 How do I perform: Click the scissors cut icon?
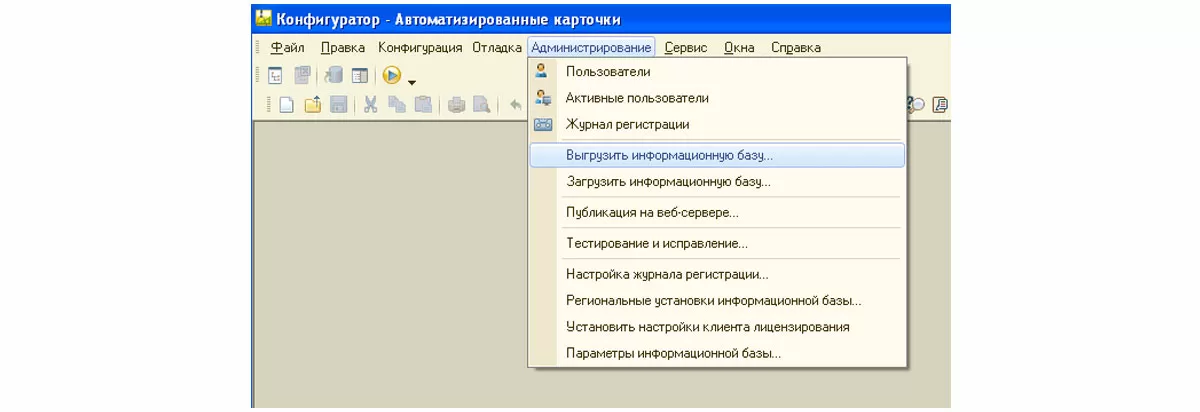(370, 104)
